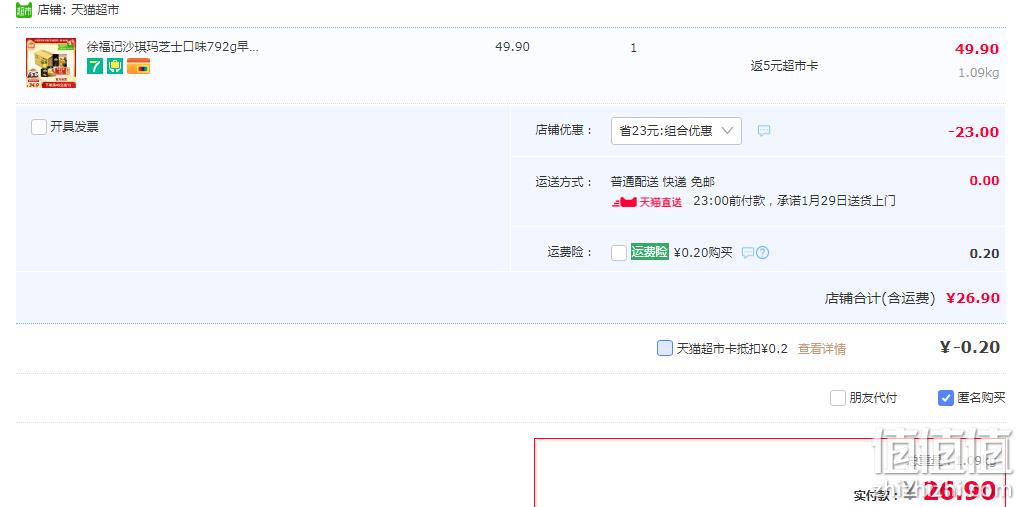Click the 返5元超市卡 promotion text
The width and height of the screenshot is (1022, 507).
coord(785,66)
